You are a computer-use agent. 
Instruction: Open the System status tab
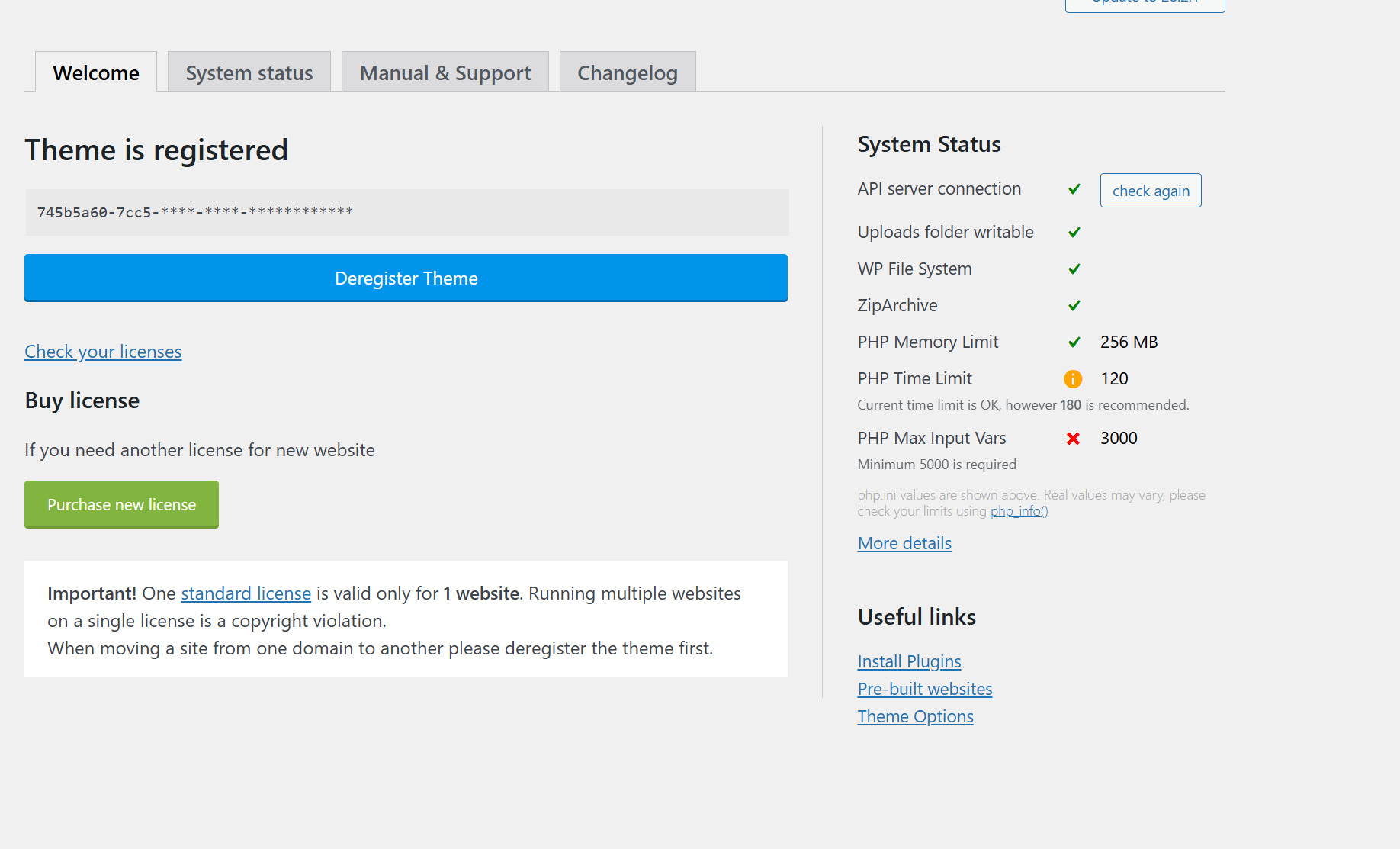tap(249, 73)
